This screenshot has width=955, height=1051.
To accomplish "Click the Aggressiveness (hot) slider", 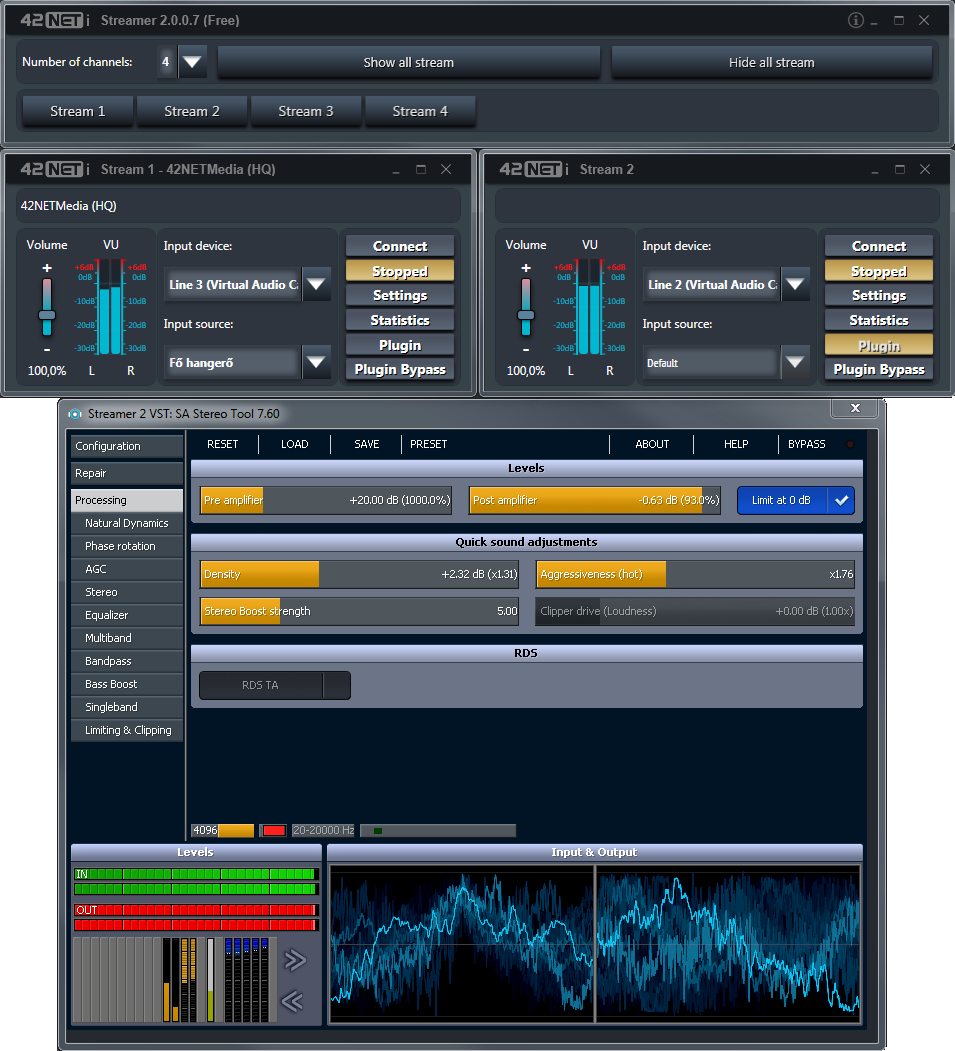I will (x=696, y=574).
